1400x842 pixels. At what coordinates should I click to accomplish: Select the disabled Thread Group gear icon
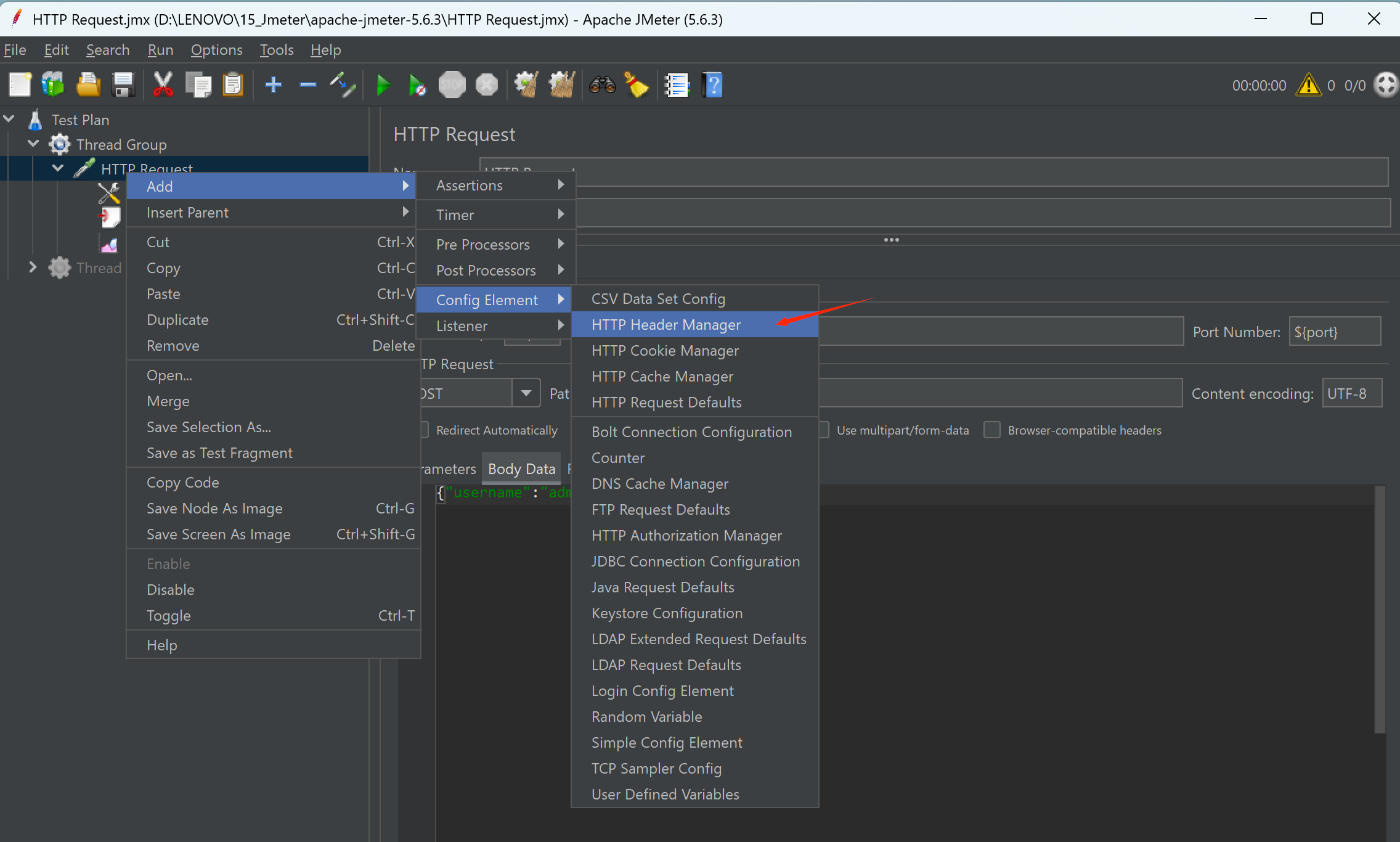60,268
